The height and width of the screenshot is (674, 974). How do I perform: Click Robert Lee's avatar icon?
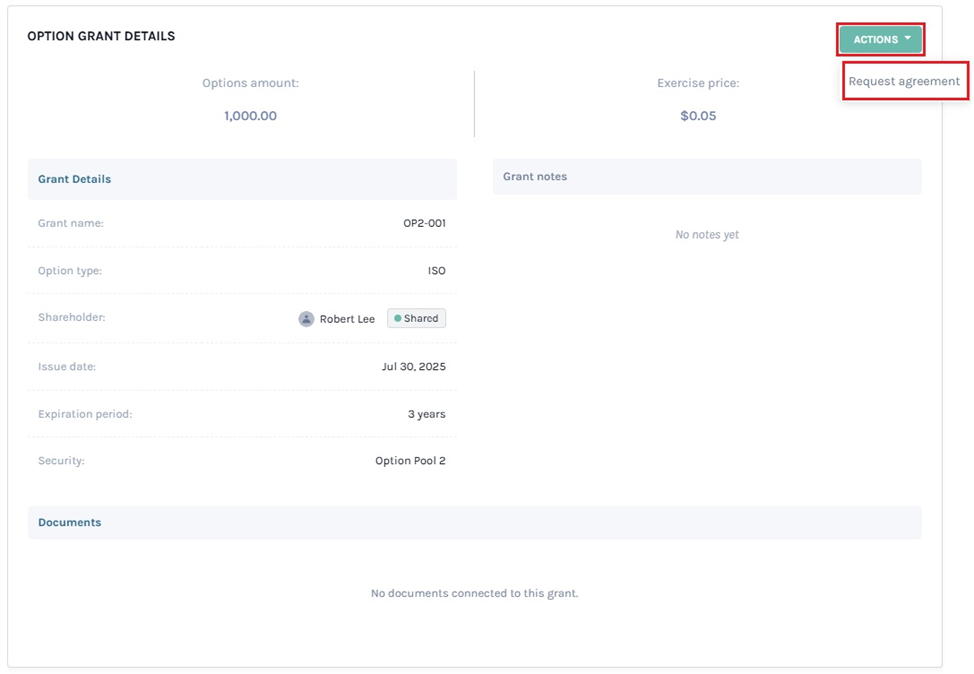coord(306,319)
